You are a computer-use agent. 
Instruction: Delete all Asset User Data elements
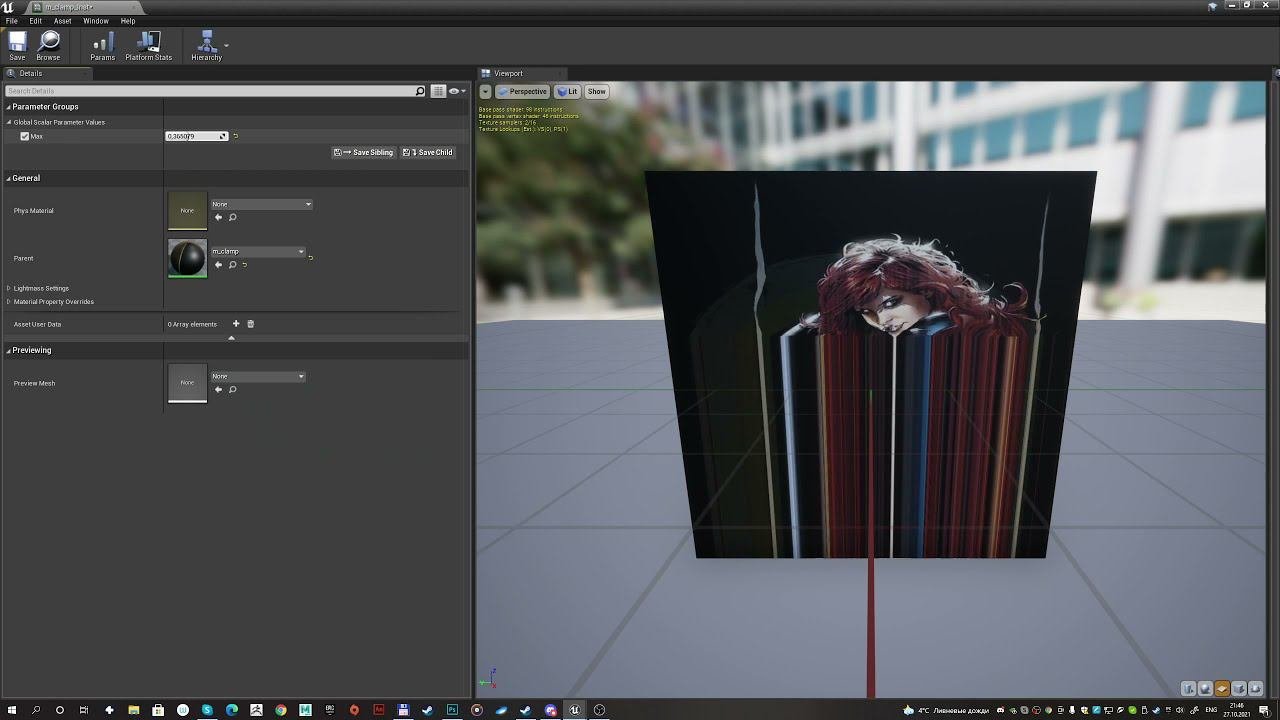pyautogui.click(x=250, y=324)
